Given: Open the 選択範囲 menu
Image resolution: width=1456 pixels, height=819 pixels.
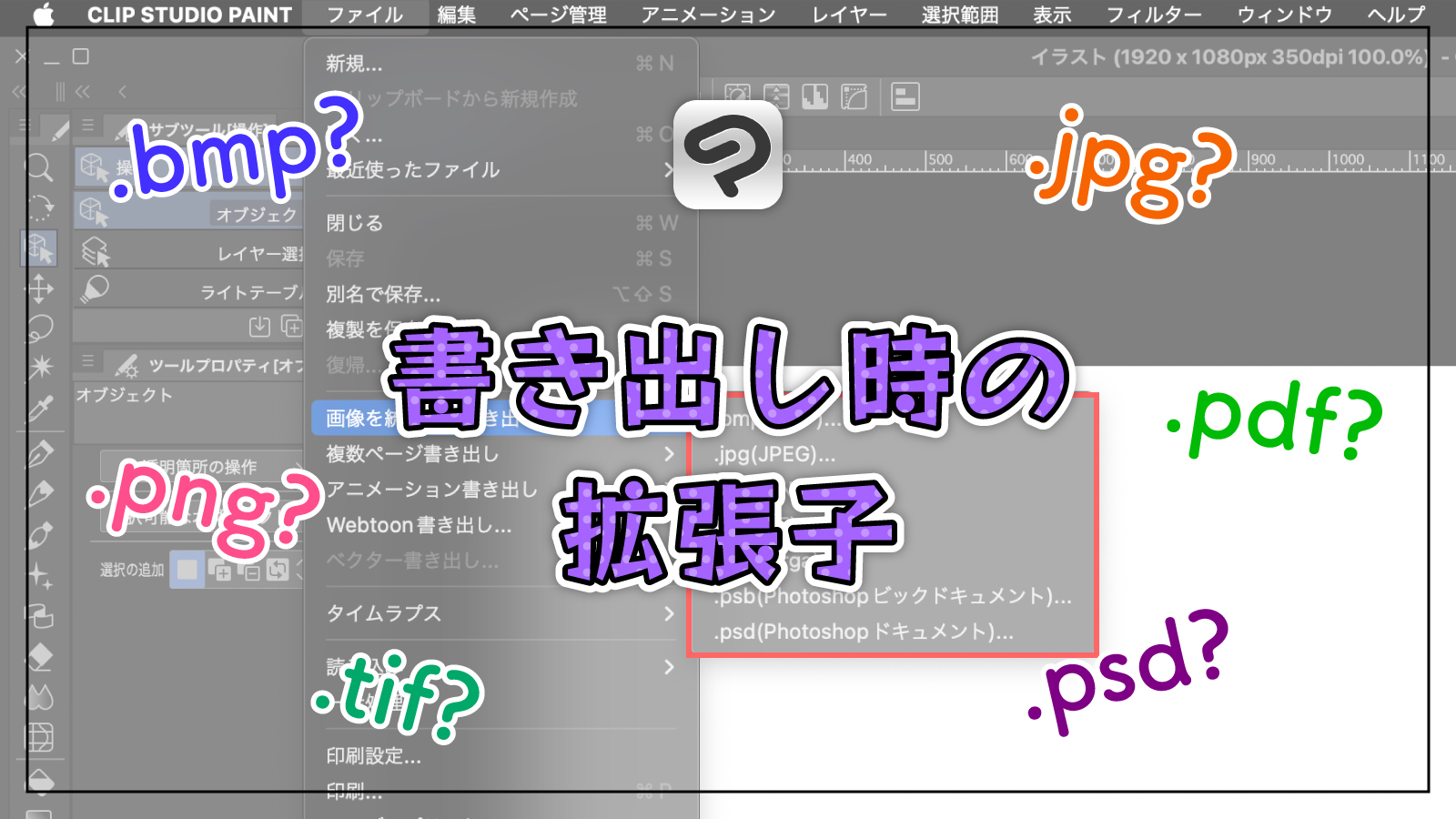Looking at the screenshot, I should coord(960,15).
